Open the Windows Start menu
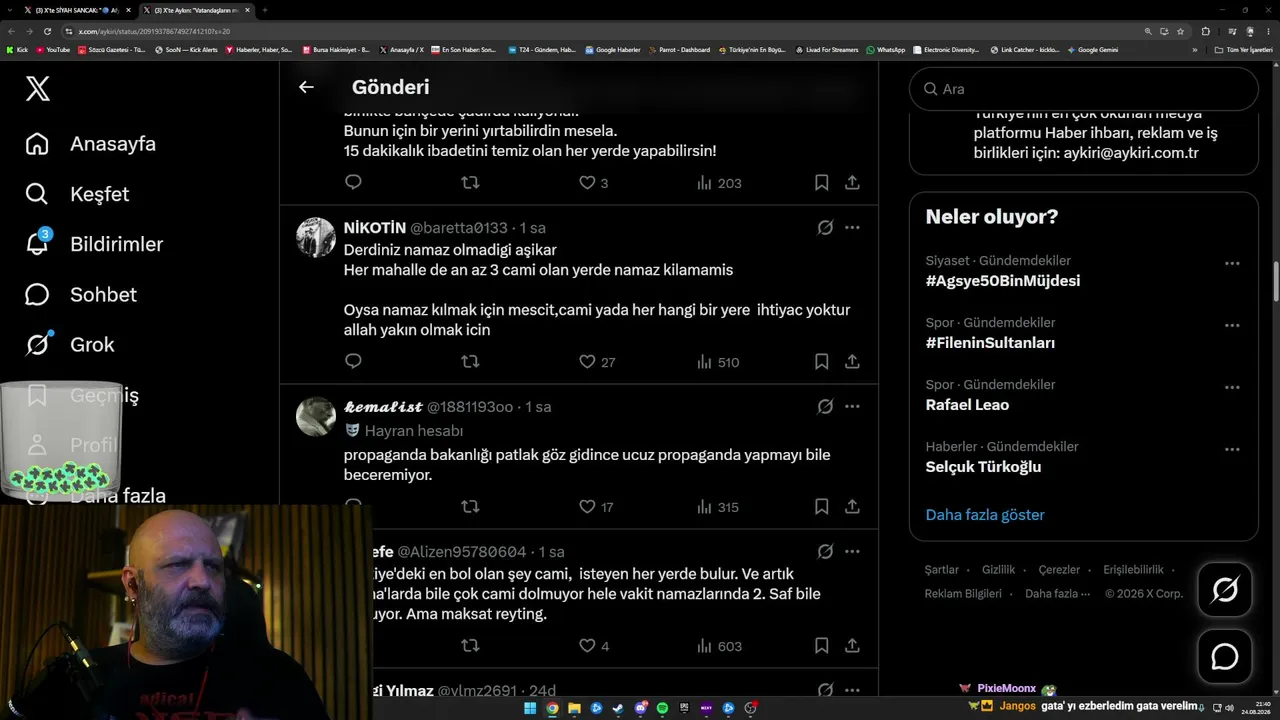Image resolution: width=1280 pixels, height=720 pixels. coord(529,708)
